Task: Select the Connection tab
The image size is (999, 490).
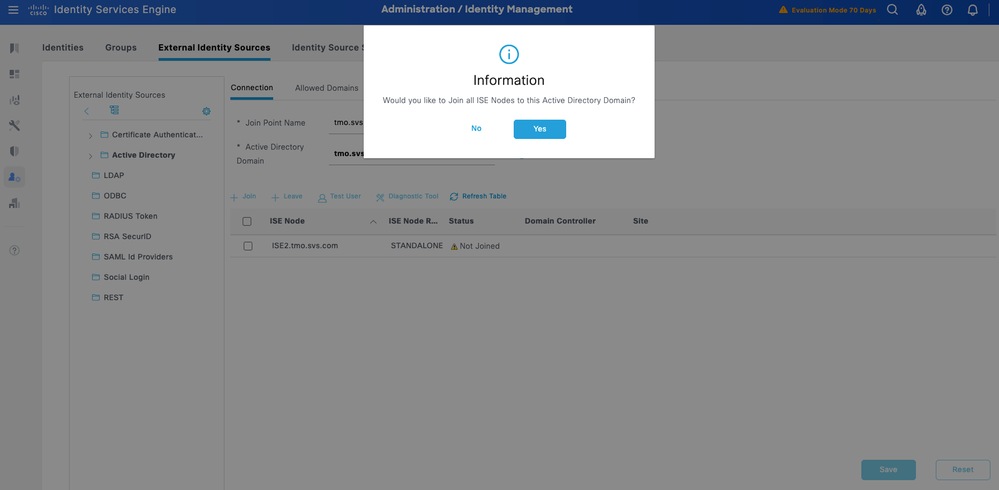Action: click(252, 87)
